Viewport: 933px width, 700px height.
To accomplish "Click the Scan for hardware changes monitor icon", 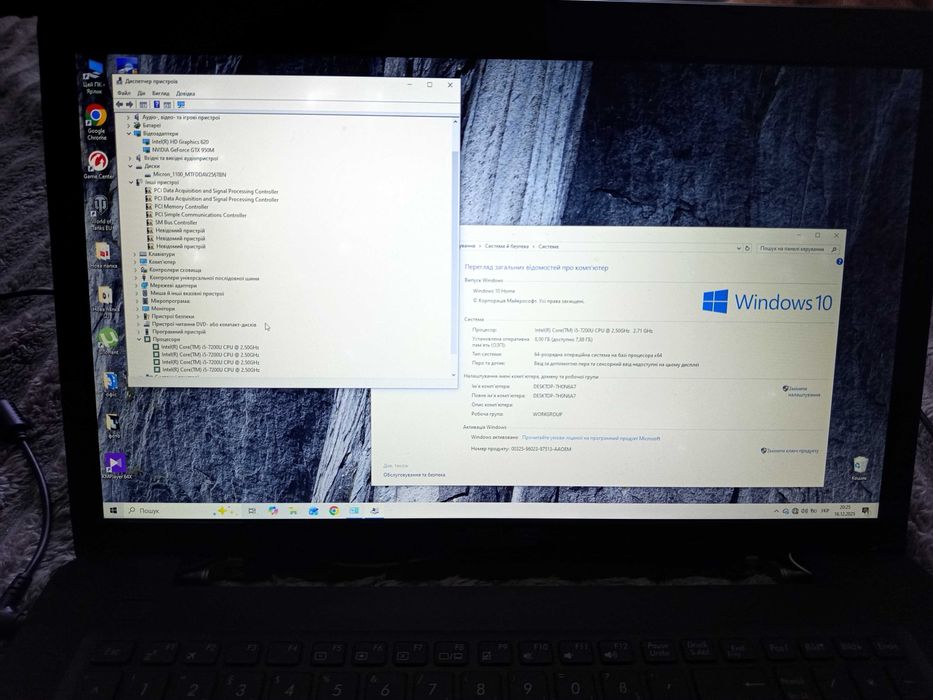I will pyautogui.click(x=181, y=105).
